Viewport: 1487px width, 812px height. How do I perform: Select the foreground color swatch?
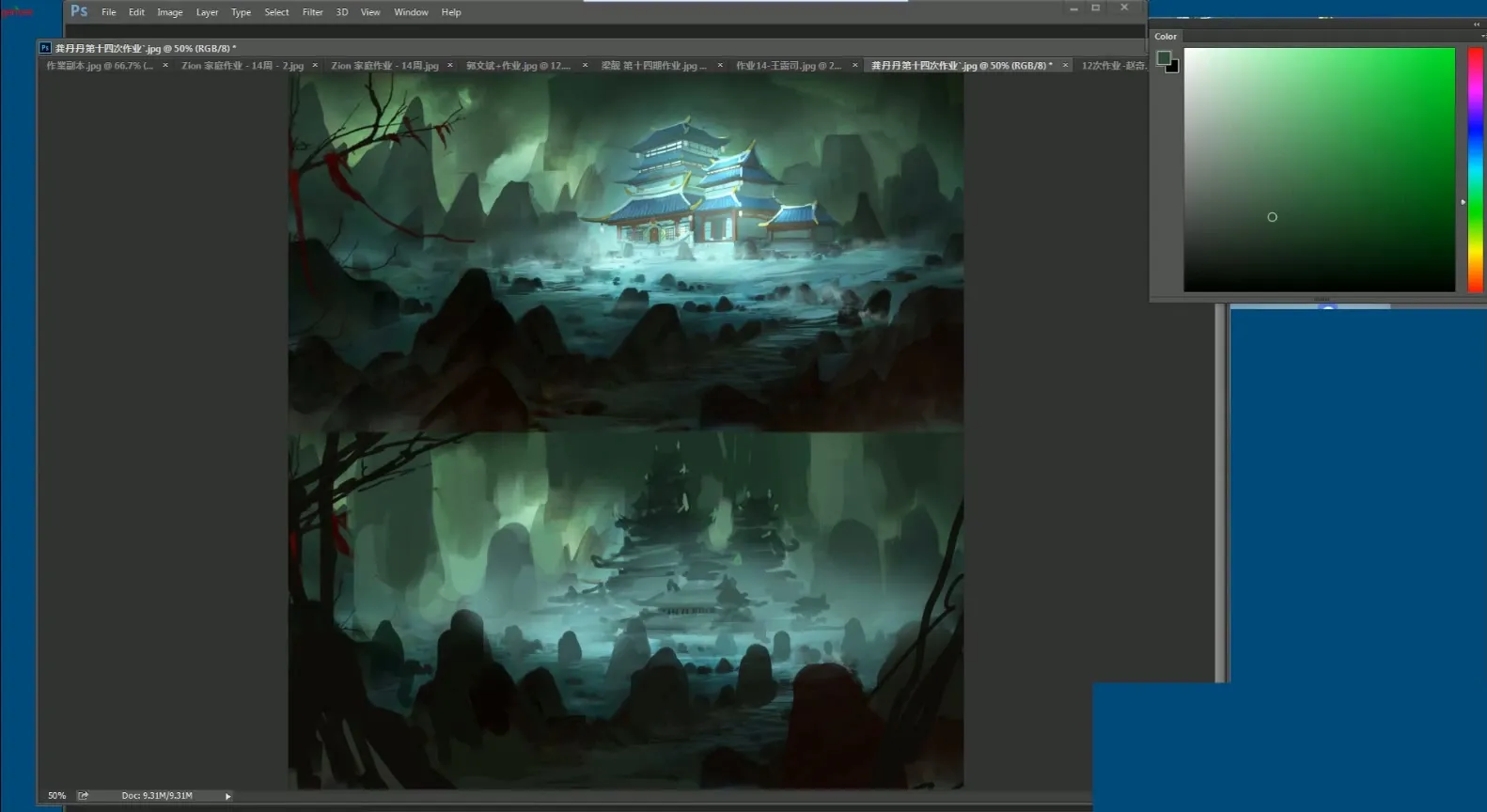[x=1164, y=58]
